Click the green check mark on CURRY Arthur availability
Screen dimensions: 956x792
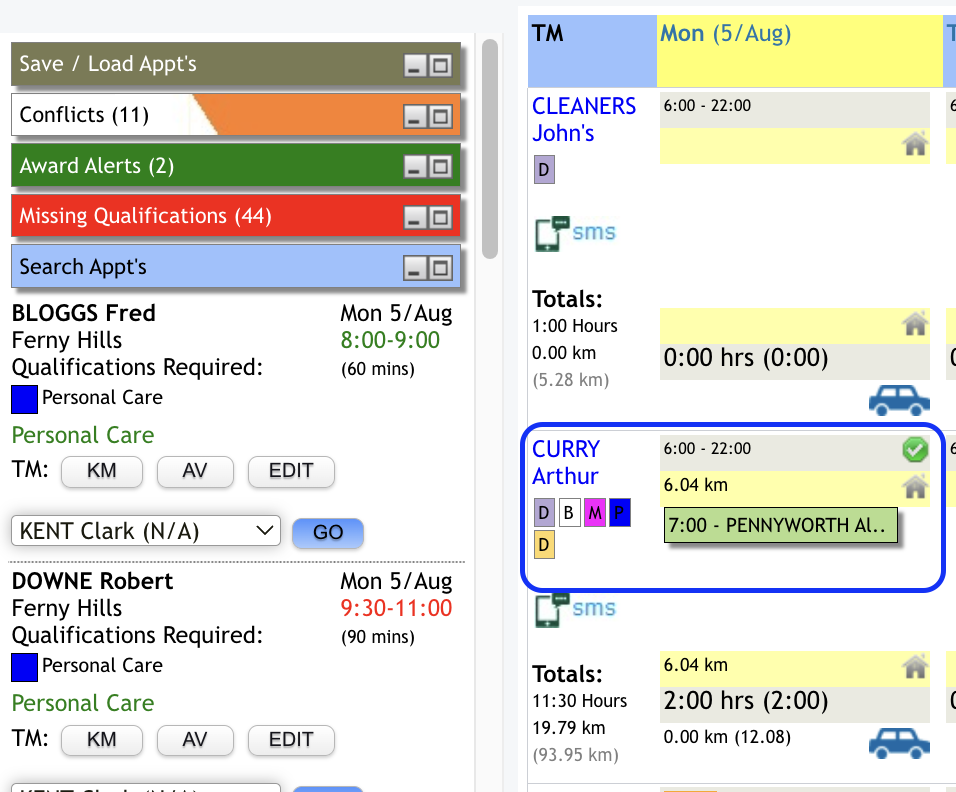click(915, 450)
